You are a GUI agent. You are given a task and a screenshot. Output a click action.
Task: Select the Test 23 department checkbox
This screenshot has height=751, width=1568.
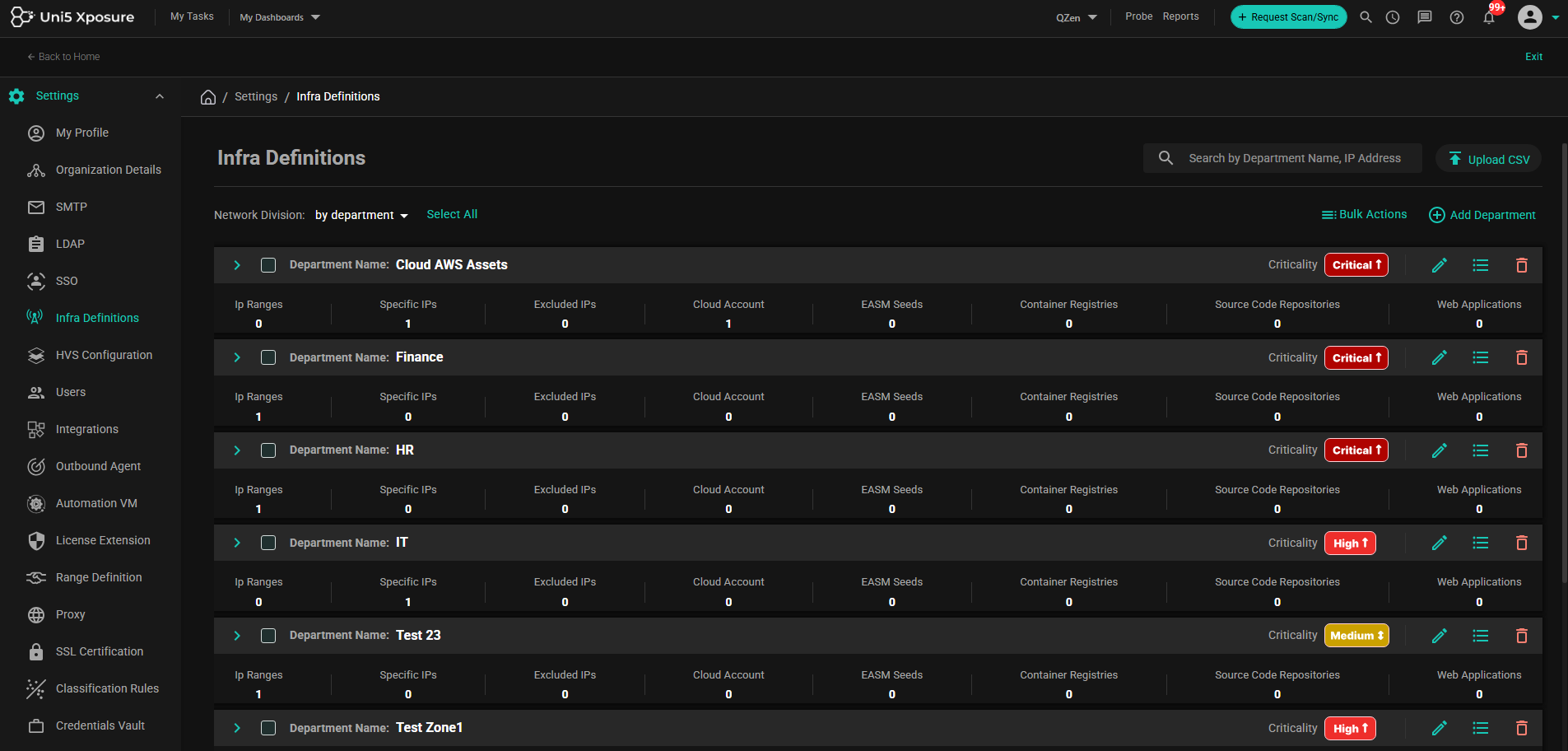pyautogui.click(x=268, y=636)
